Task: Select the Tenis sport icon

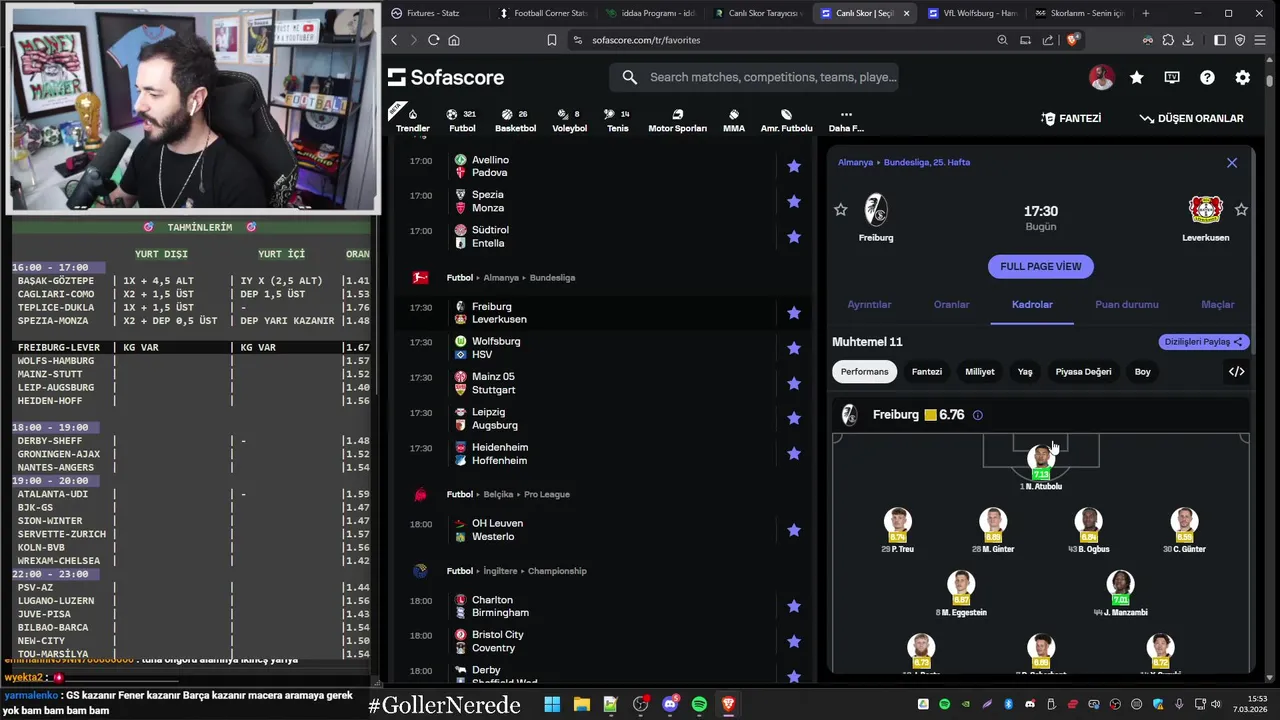Action: click(618, 120)
